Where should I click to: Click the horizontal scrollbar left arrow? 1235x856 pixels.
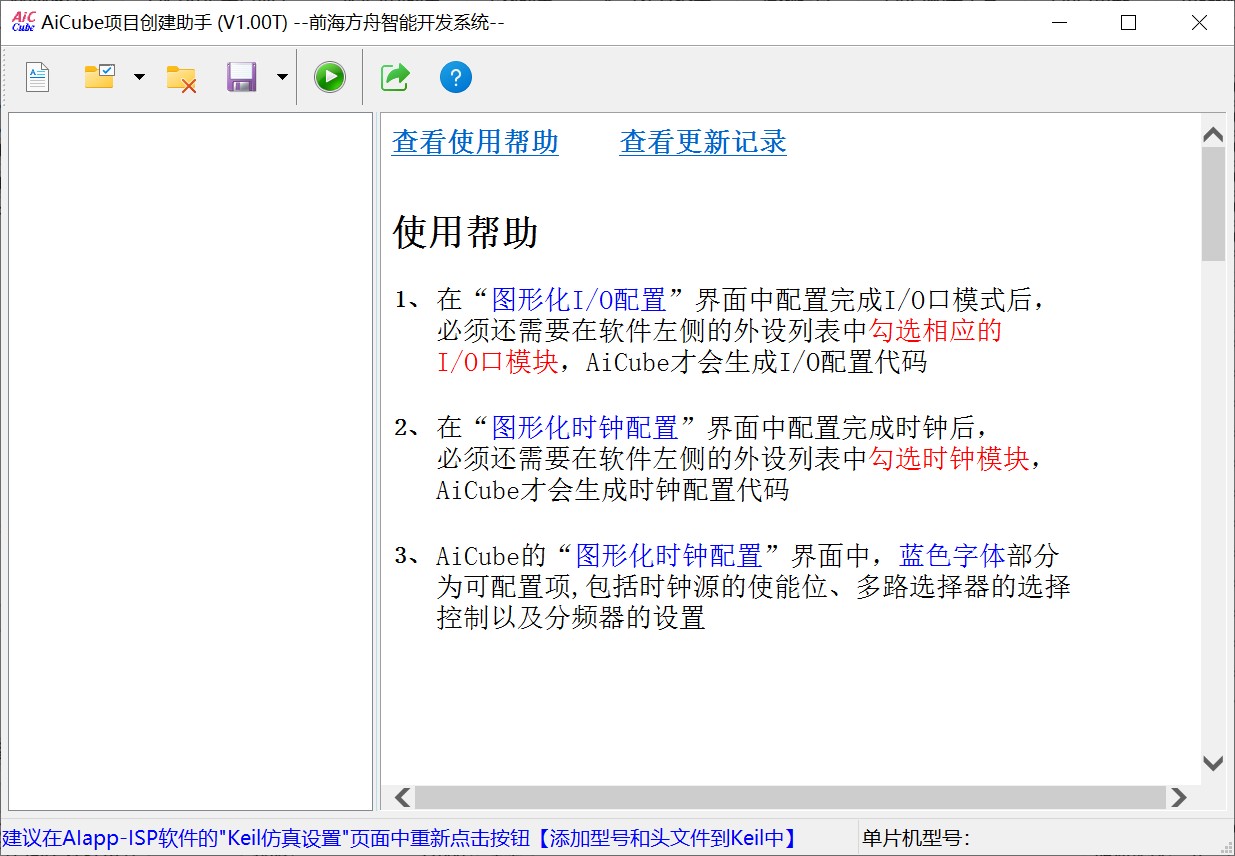[x=403, y=797]
